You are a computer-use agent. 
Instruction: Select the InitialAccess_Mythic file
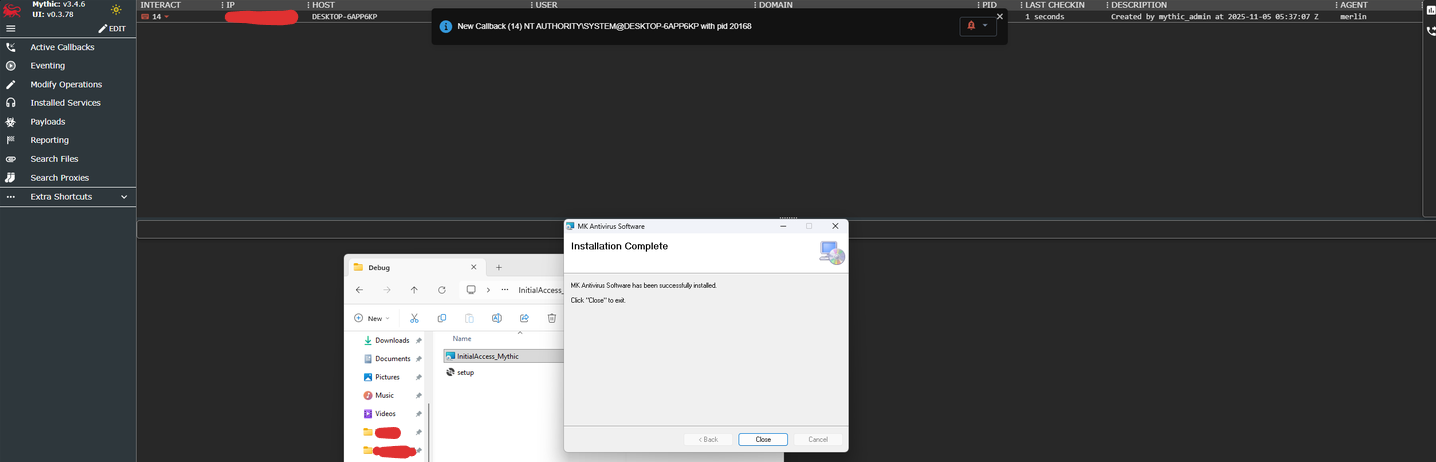(x=488, y=356)
